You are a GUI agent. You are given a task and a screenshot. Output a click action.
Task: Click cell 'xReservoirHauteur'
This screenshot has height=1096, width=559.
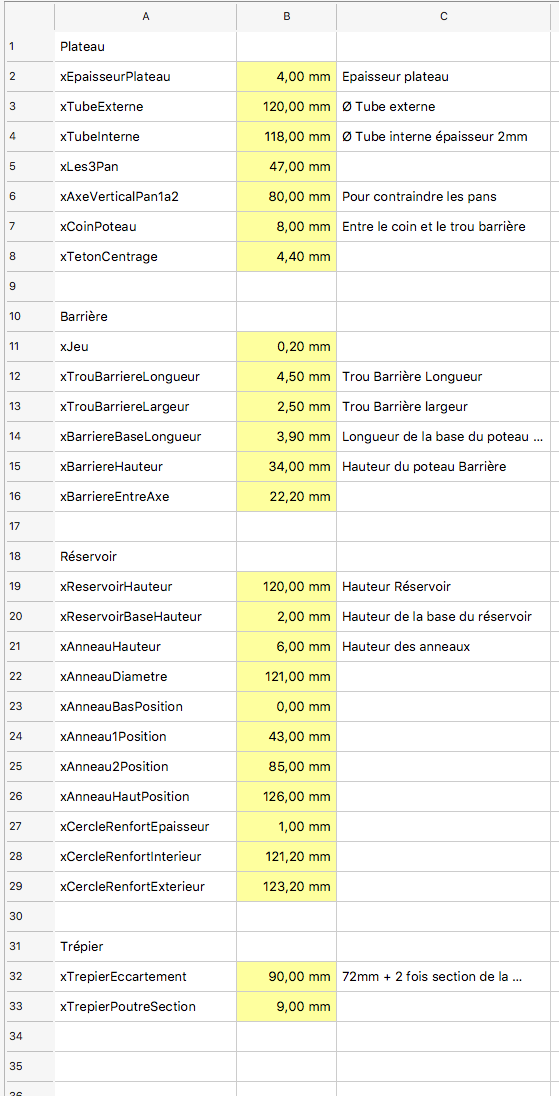[x=145, y=586]
